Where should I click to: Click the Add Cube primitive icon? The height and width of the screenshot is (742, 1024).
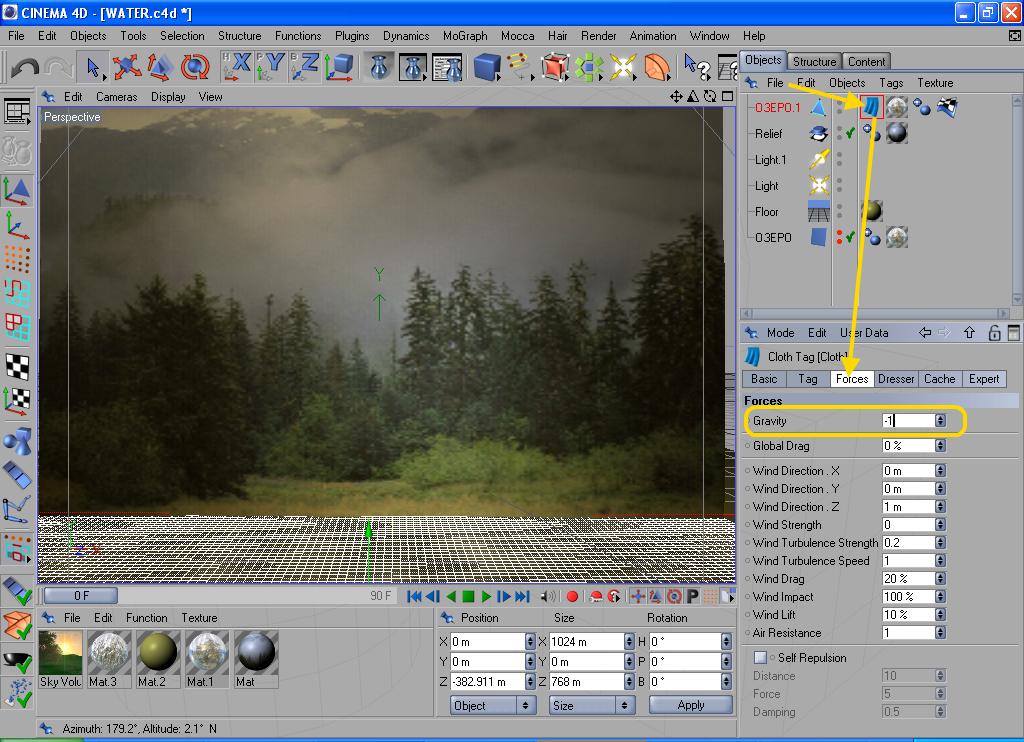click(486, 68)
